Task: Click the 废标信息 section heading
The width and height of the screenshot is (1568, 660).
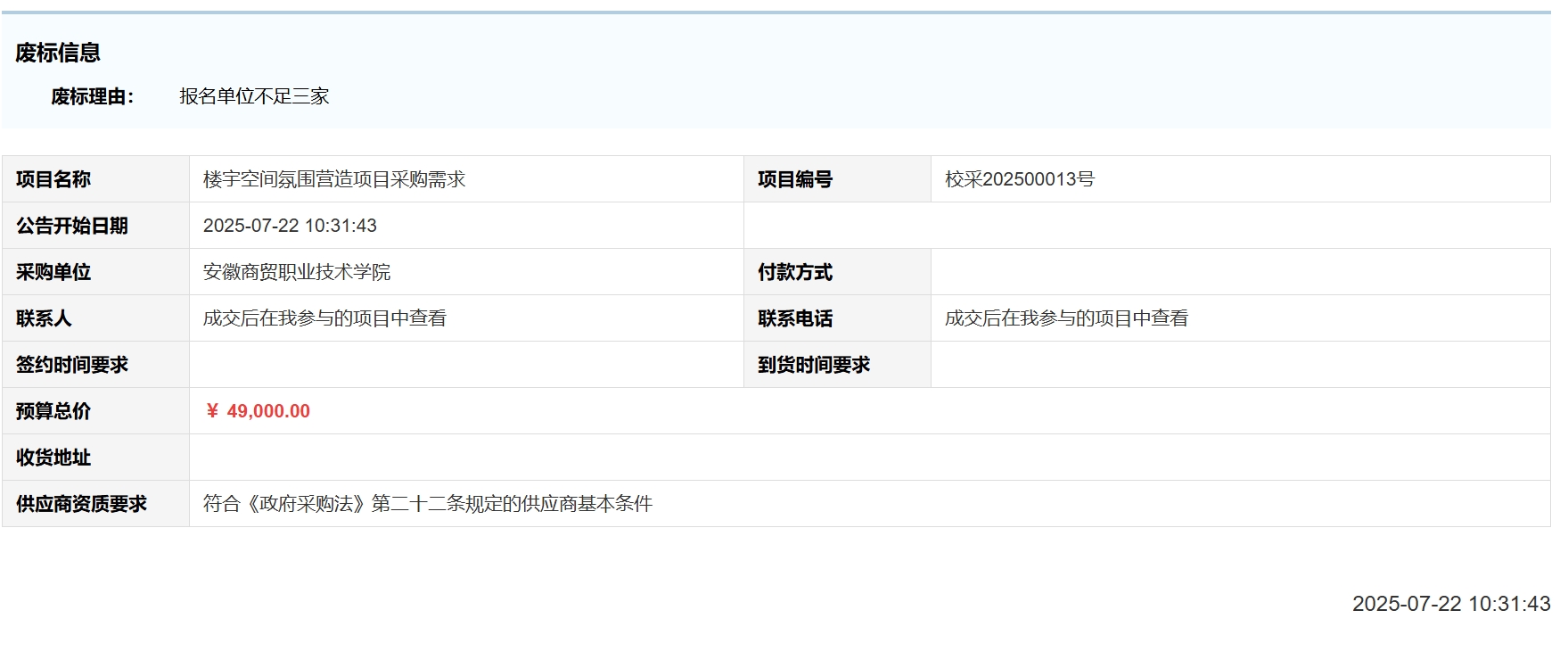Action: pyautogui.click(x=58, y=53)
